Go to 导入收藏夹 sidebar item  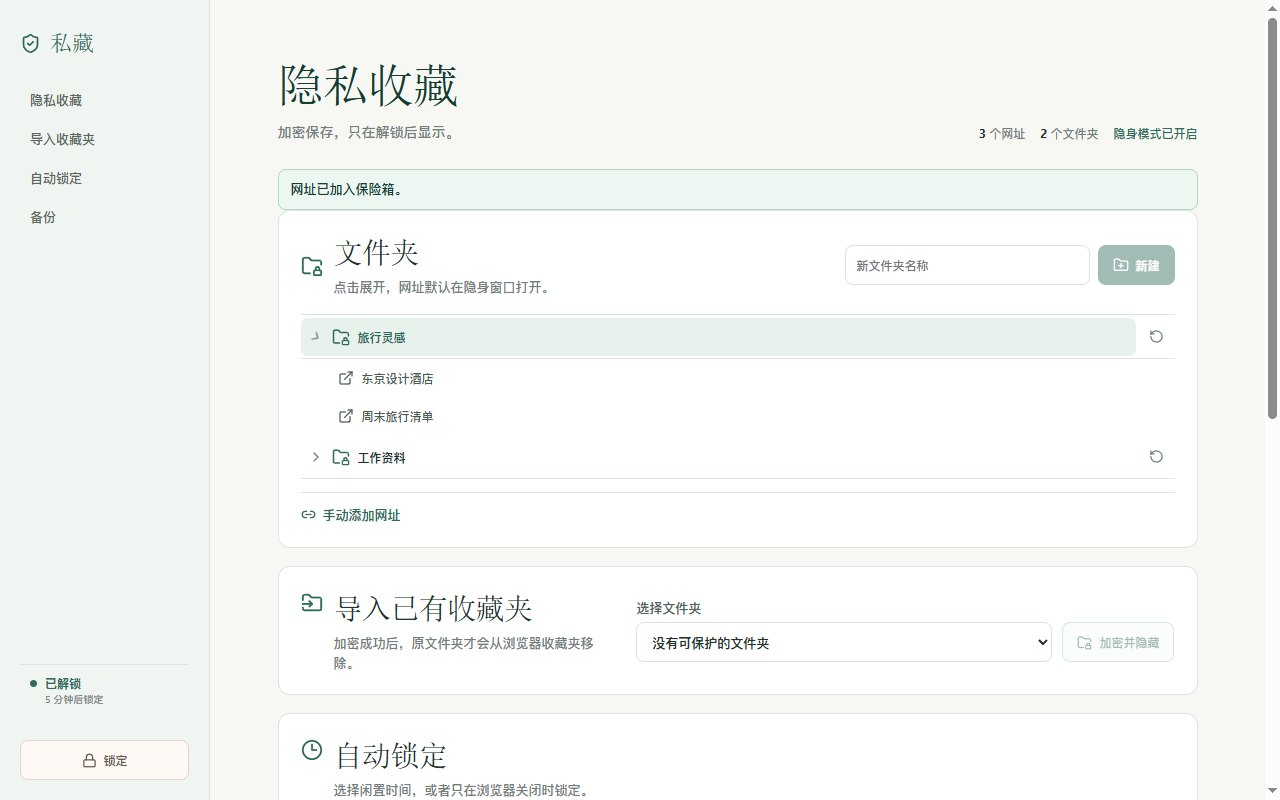coord(62,139)
